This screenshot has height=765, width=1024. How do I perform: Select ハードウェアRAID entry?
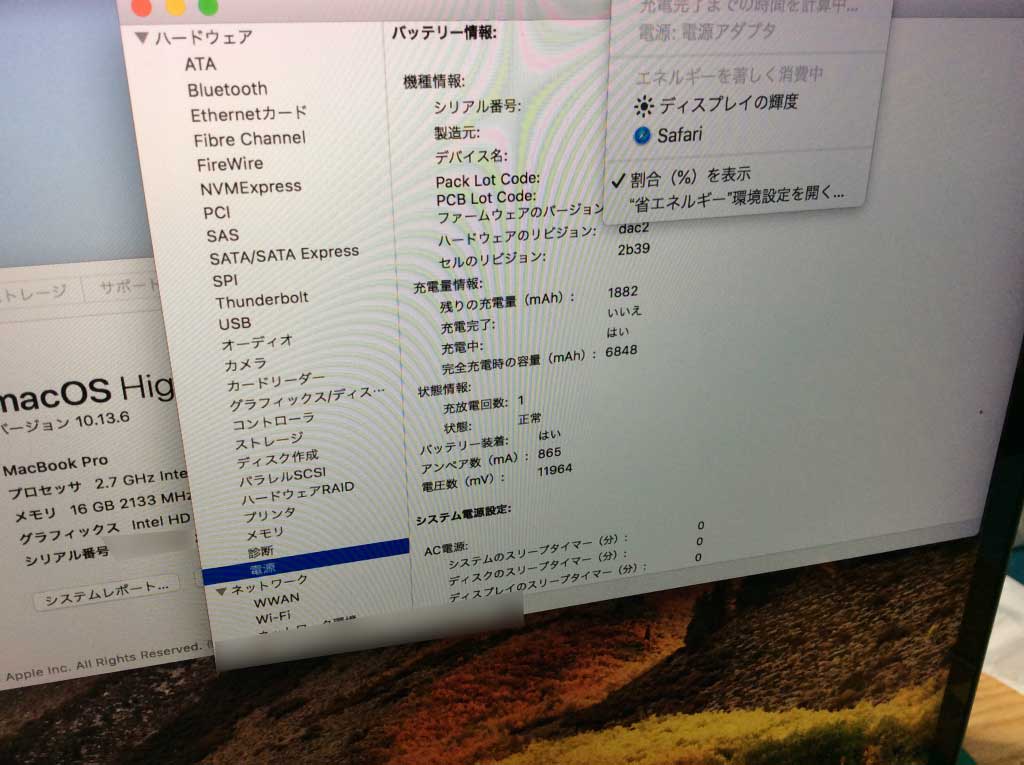[x=298, y=493]
